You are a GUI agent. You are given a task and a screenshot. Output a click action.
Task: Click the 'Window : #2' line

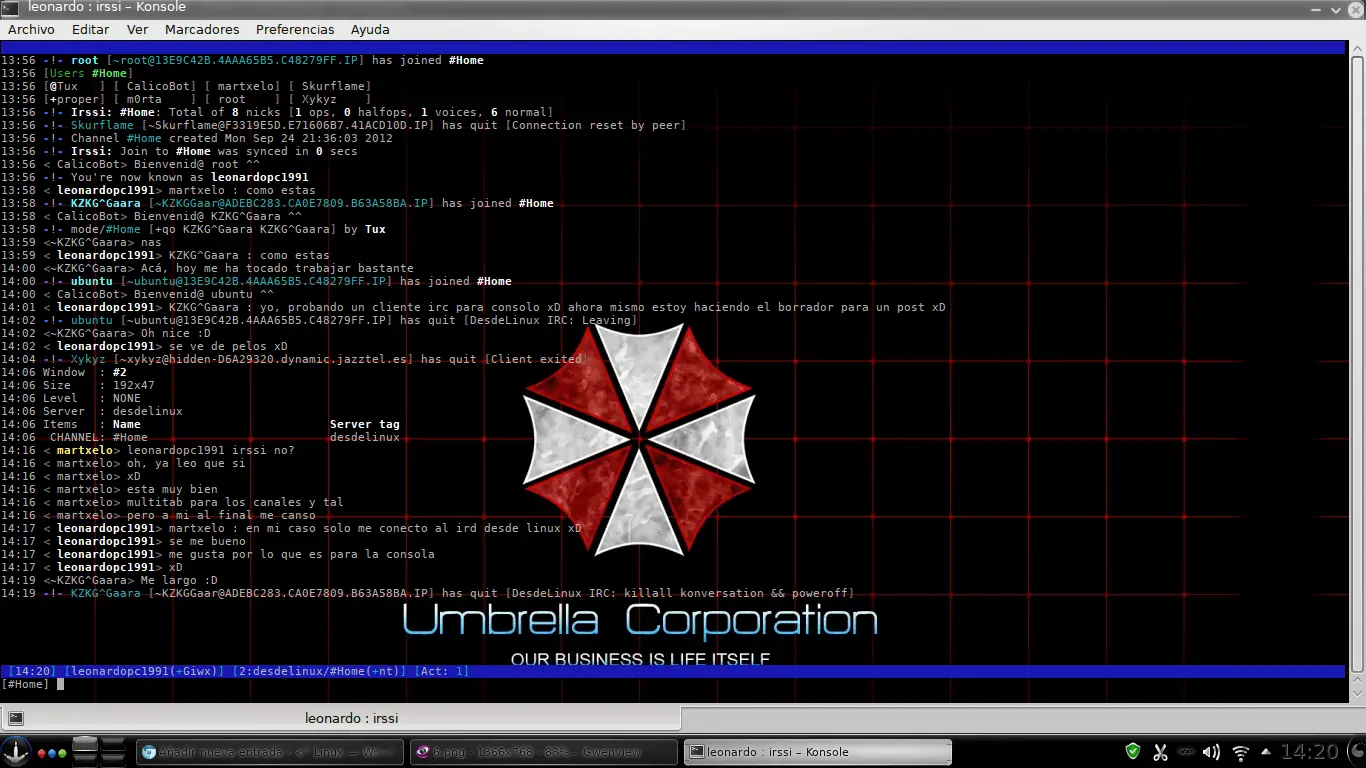[x=85, y=372]
